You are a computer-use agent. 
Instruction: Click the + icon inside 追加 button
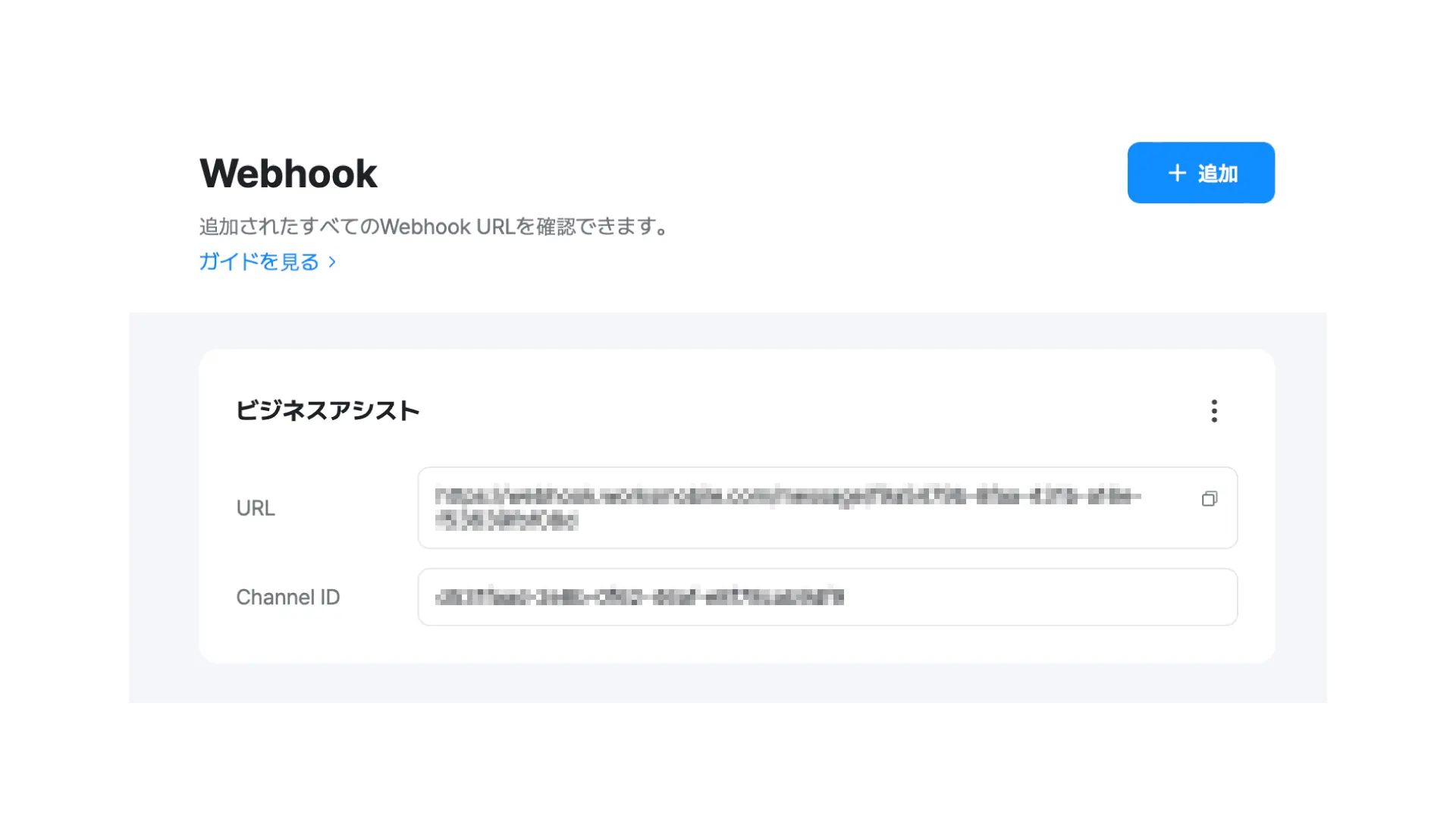(x=1176, y=172)
